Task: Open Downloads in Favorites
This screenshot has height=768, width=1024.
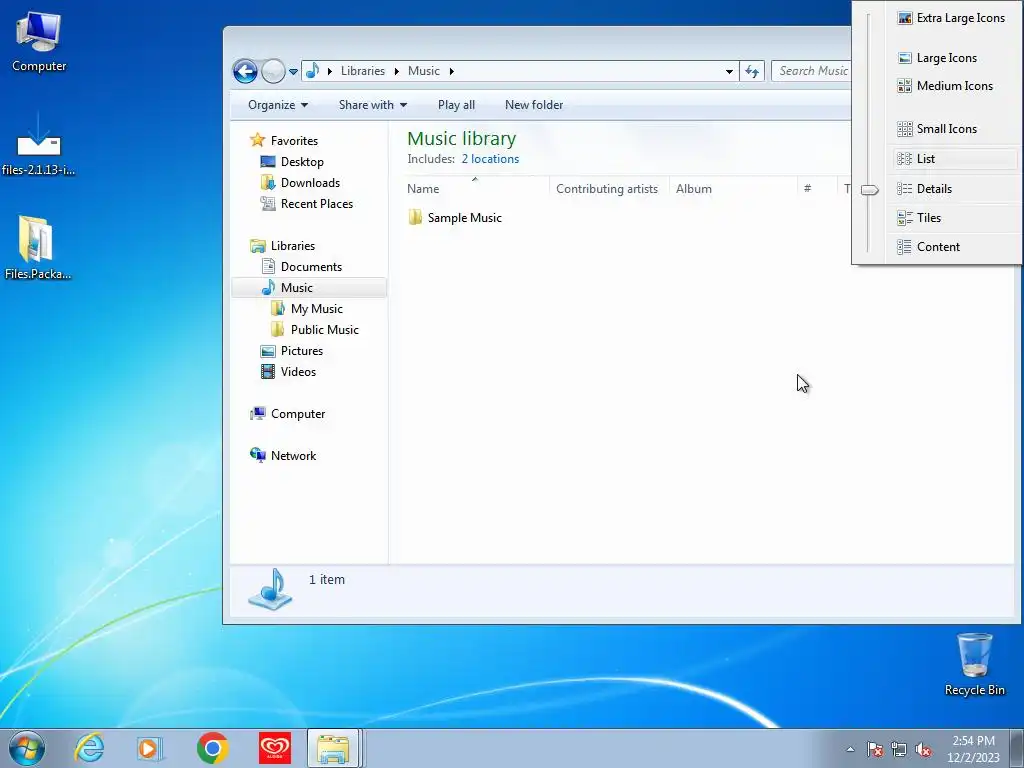Action: [x=310, y=183]
